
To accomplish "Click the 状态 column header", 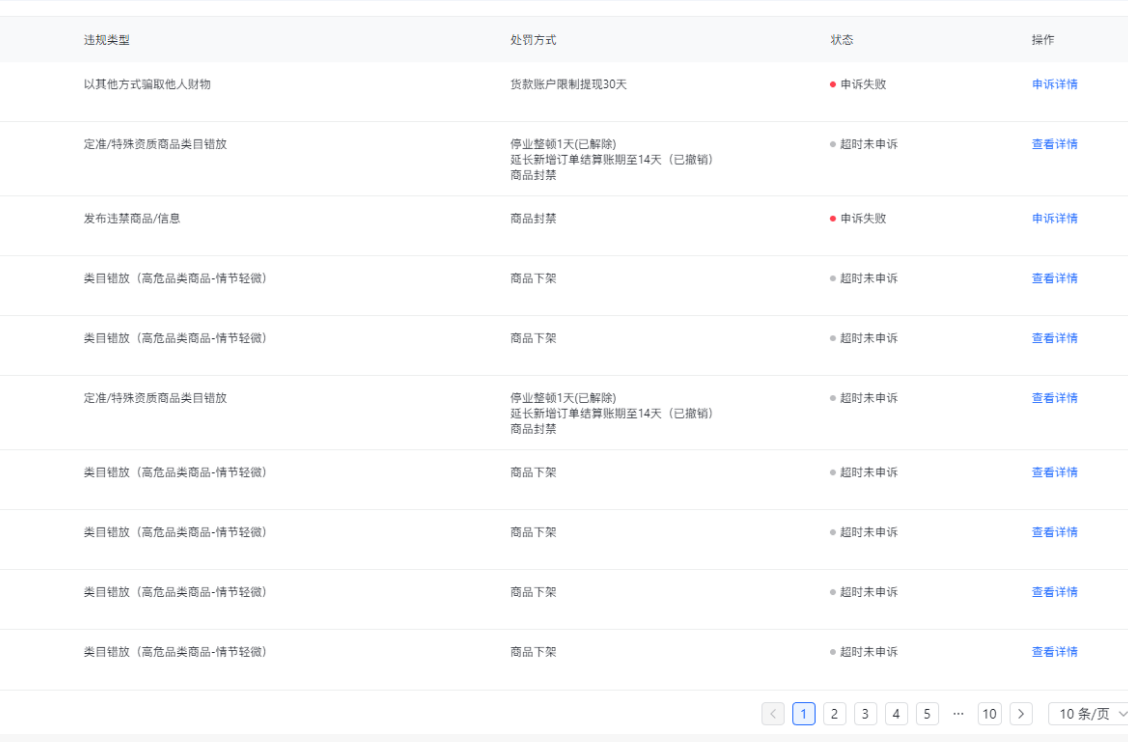I will click(x=842, y=40).
